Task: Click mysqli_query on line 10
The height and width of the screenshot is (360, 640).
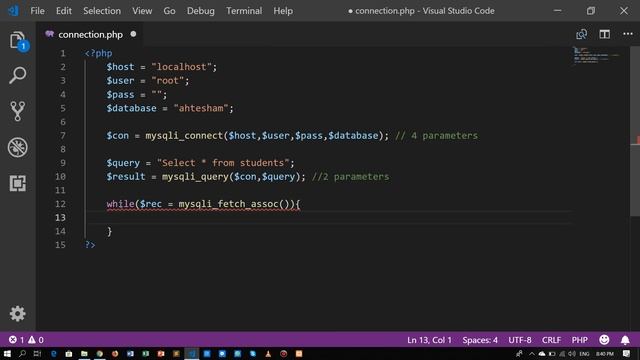Action: [195, 177]
